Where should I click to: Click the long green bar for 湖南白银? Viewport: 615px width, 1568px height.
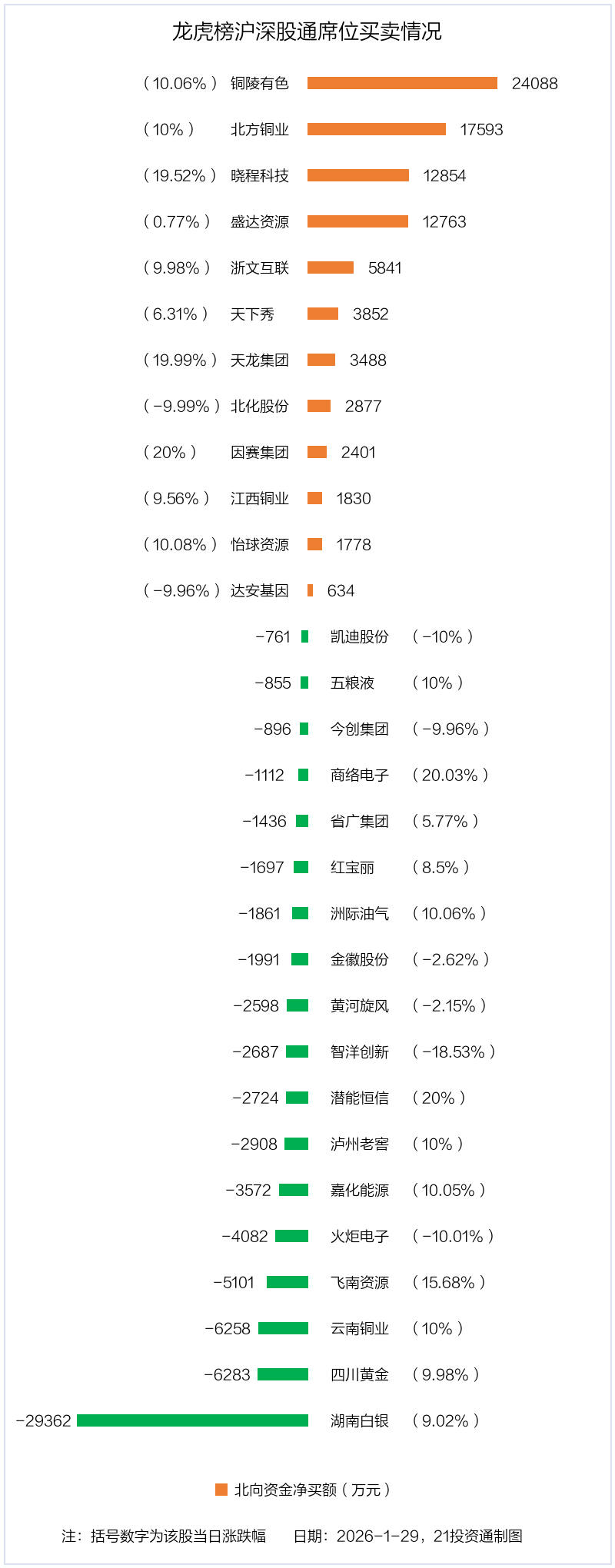pyautogui.click(x=192, y=1420)
